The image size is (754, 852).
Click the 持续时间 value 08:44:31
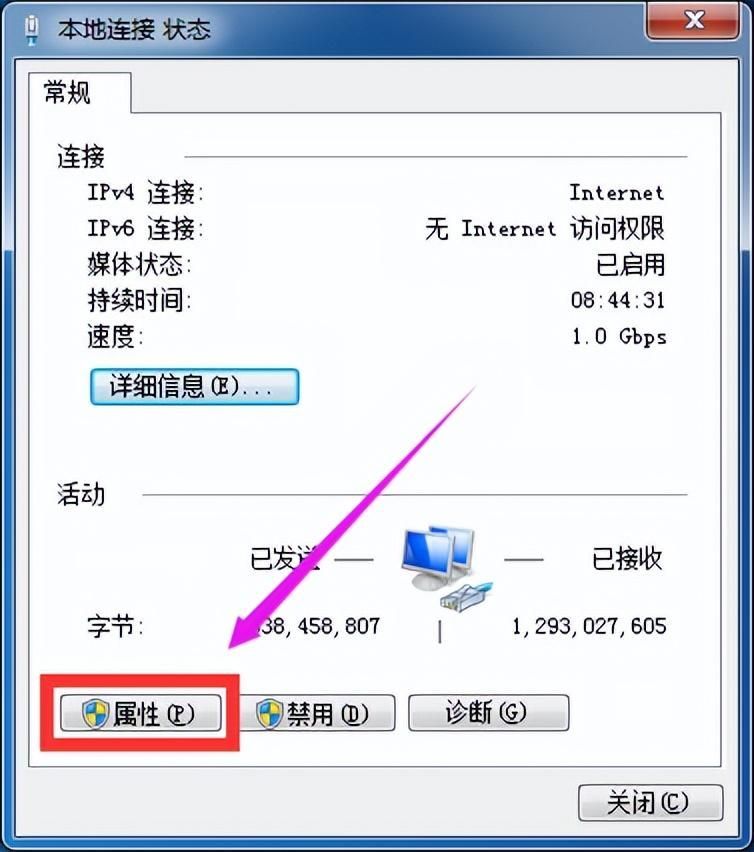(618, 300)
